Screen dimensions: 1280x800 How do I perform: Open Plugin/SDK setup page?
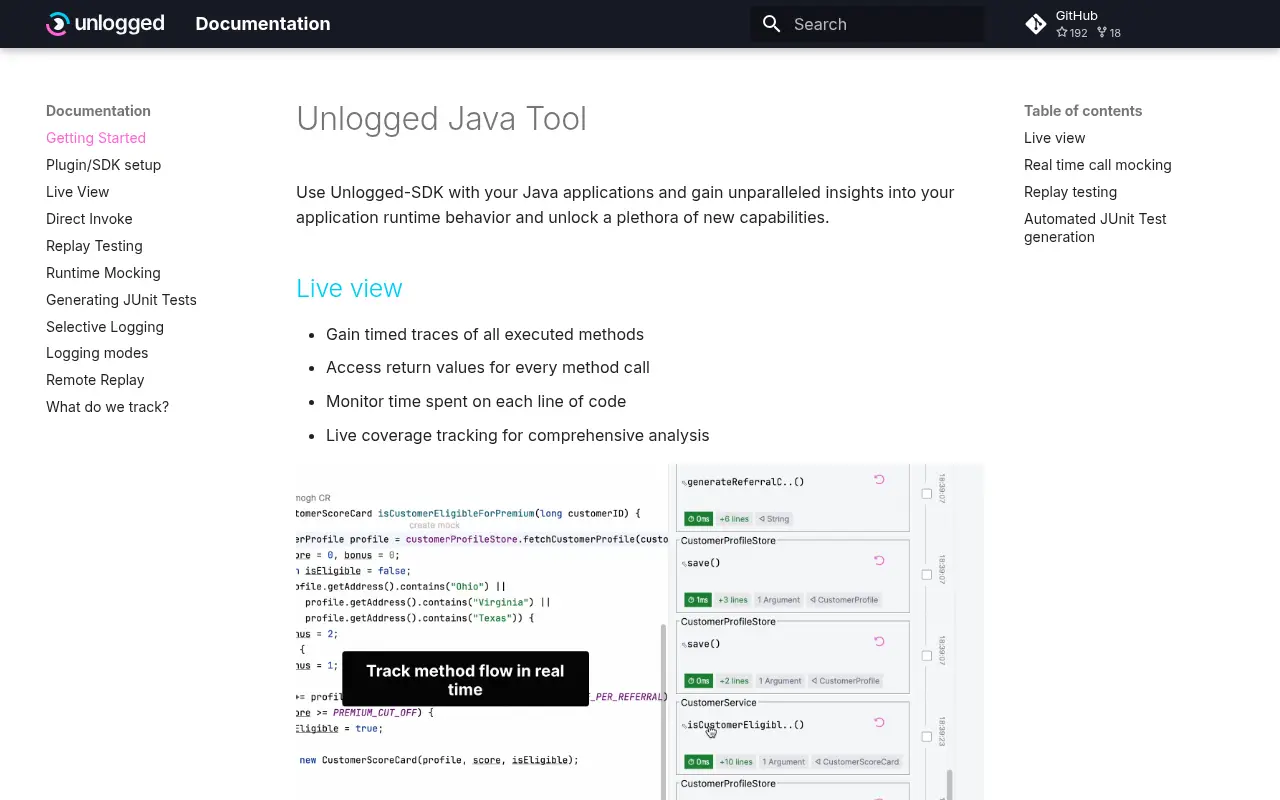pos(103,165)
